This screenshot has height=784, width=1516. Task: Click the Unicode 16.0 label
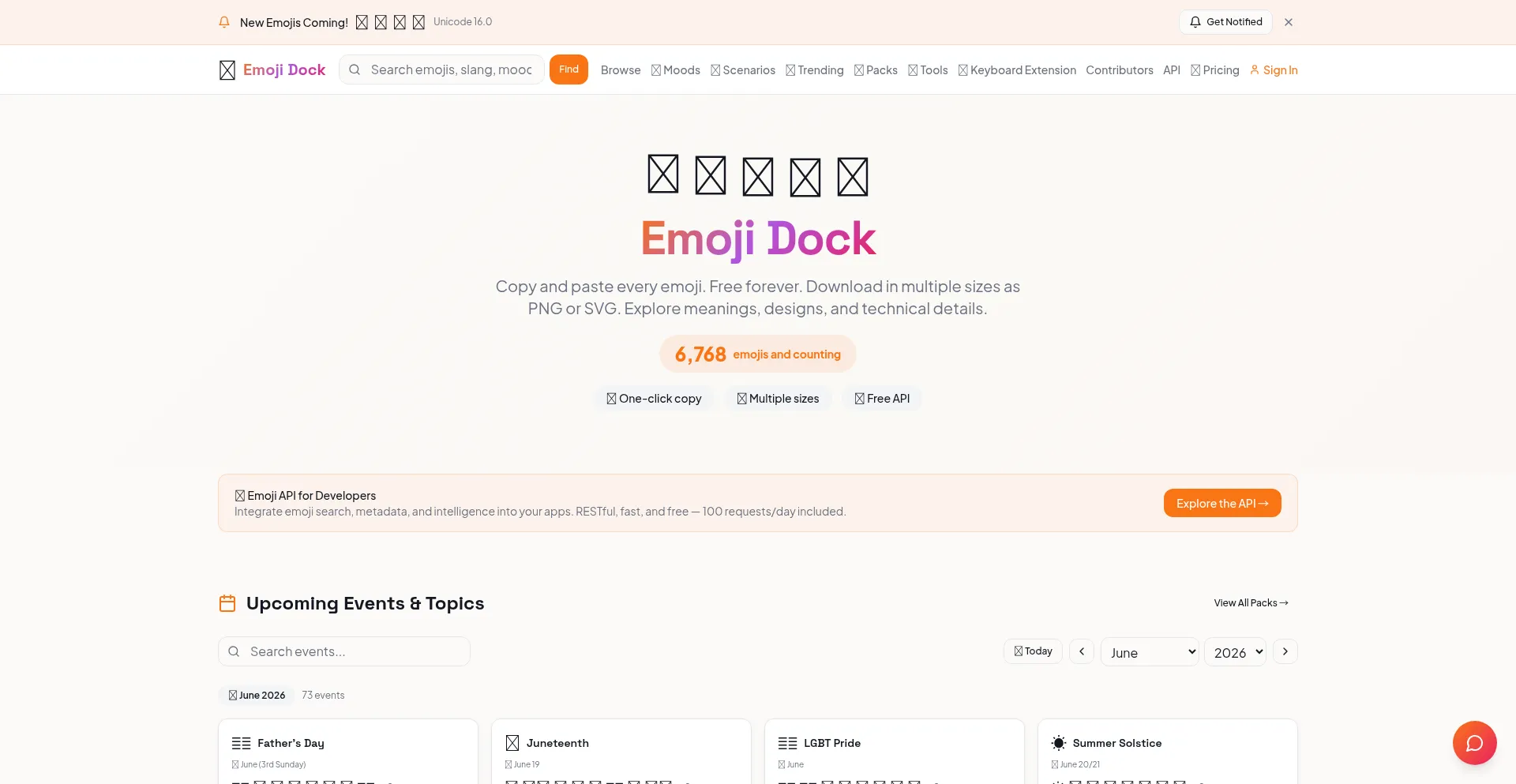tap(463, 22)
